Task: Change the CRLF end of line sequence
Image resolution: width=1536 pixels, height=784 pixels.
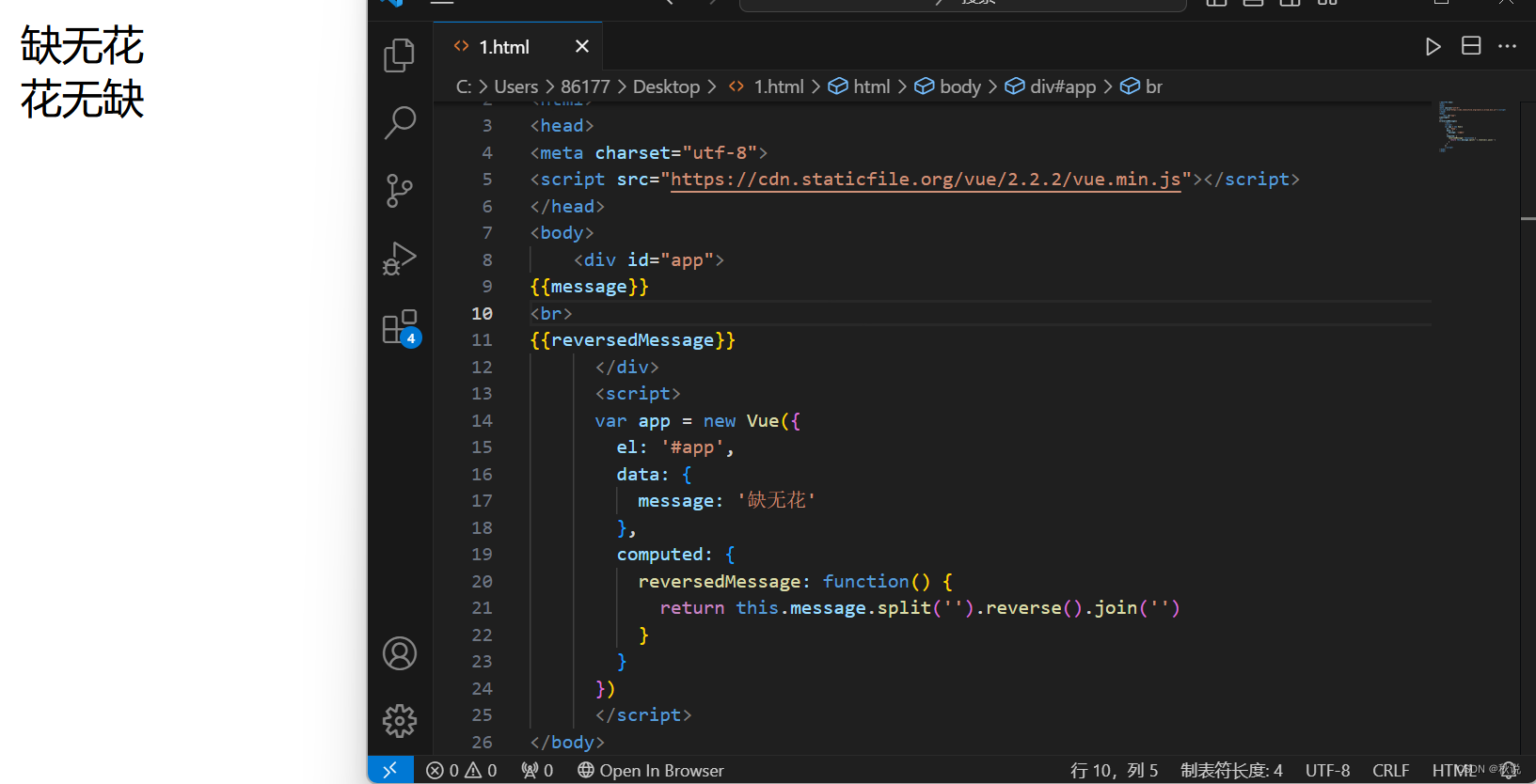Action: tap(1390, 770)
